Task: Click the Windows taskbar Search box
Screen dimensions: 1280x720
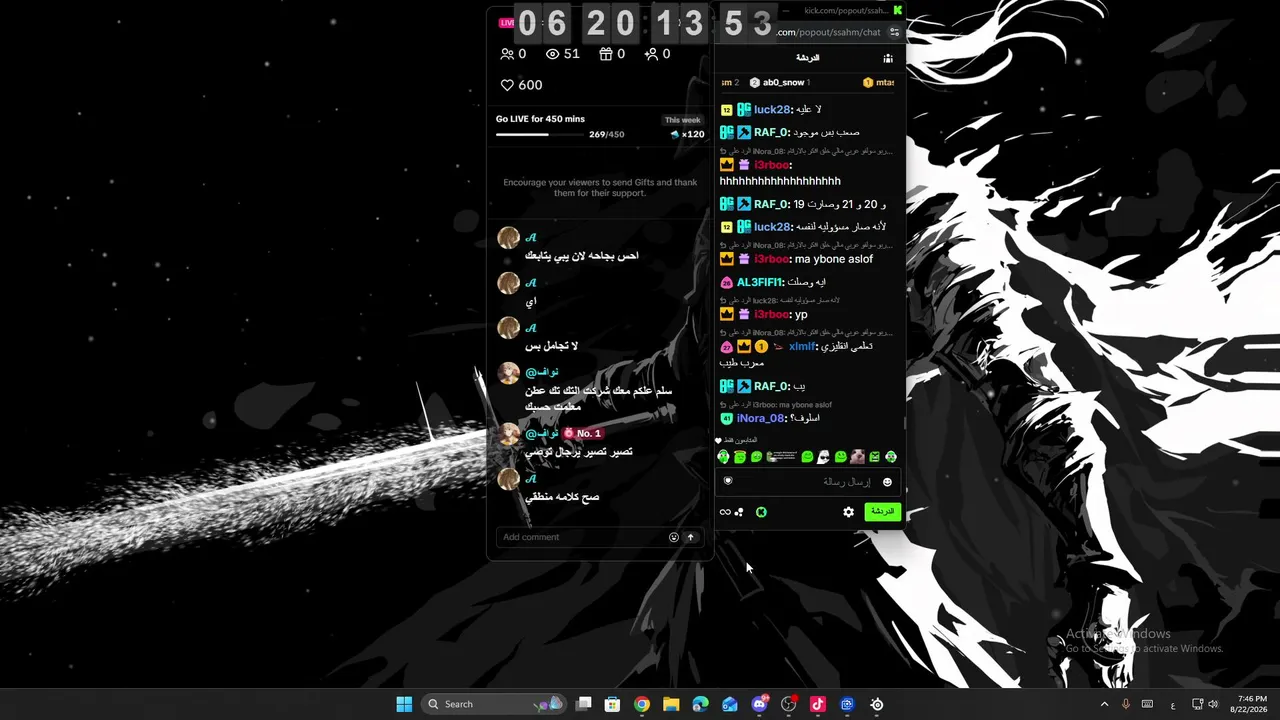Action: point(492,704)
